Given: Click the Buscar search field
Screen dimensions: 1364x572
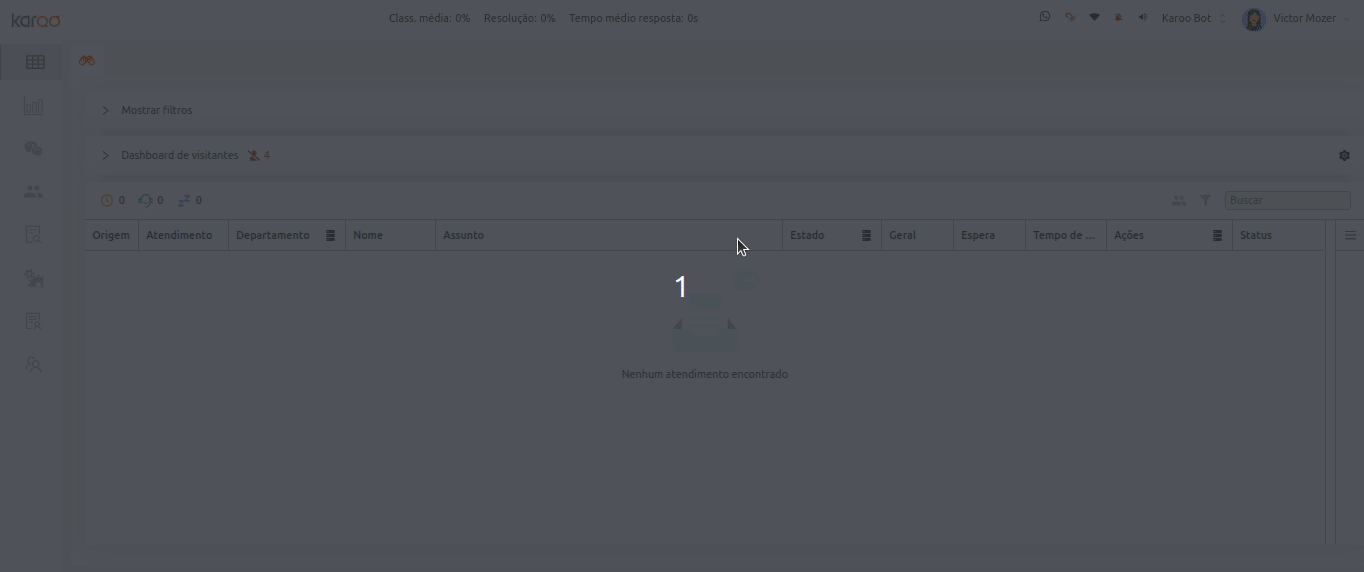Looking at the screenshot, I should point(1288,200).
